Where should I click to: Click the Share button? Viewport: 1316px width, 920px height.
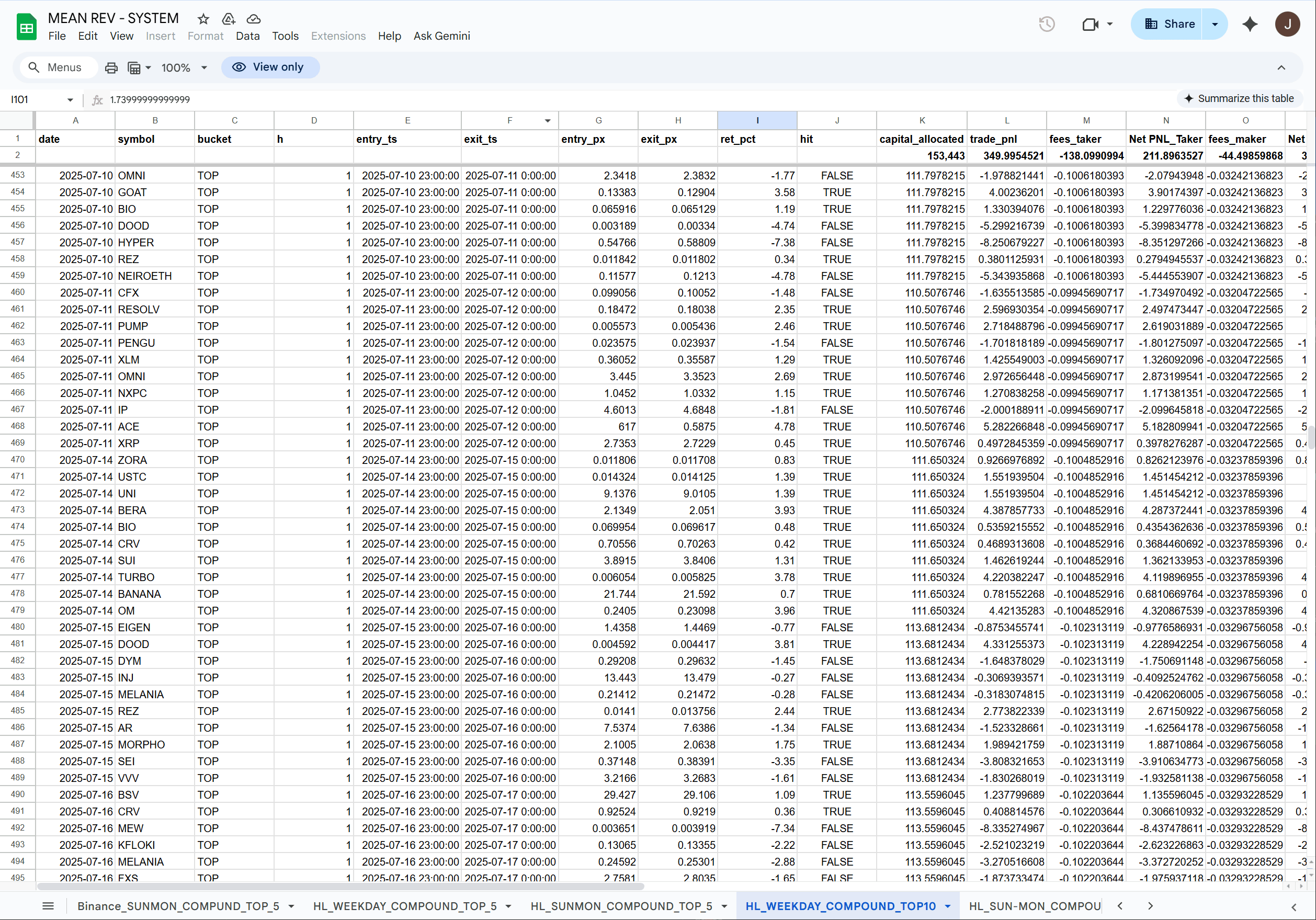(x=1168, y=24)
